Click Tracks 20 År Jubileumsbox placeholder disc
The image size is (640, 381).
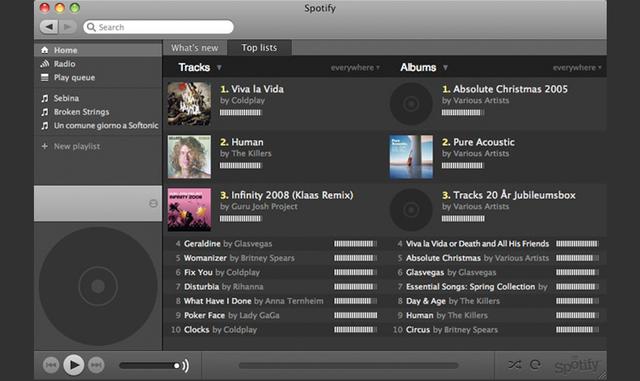411,210
